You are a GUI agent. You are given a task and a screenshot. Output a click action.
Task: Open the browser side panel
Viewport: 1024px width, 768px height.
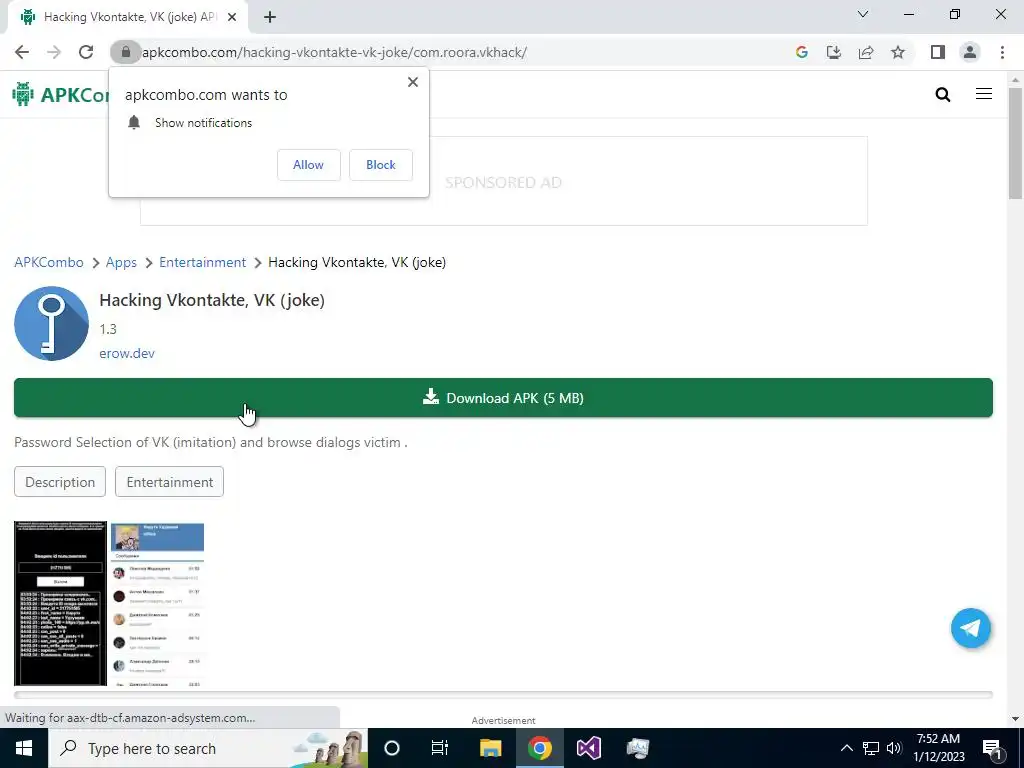coord(938,52)
